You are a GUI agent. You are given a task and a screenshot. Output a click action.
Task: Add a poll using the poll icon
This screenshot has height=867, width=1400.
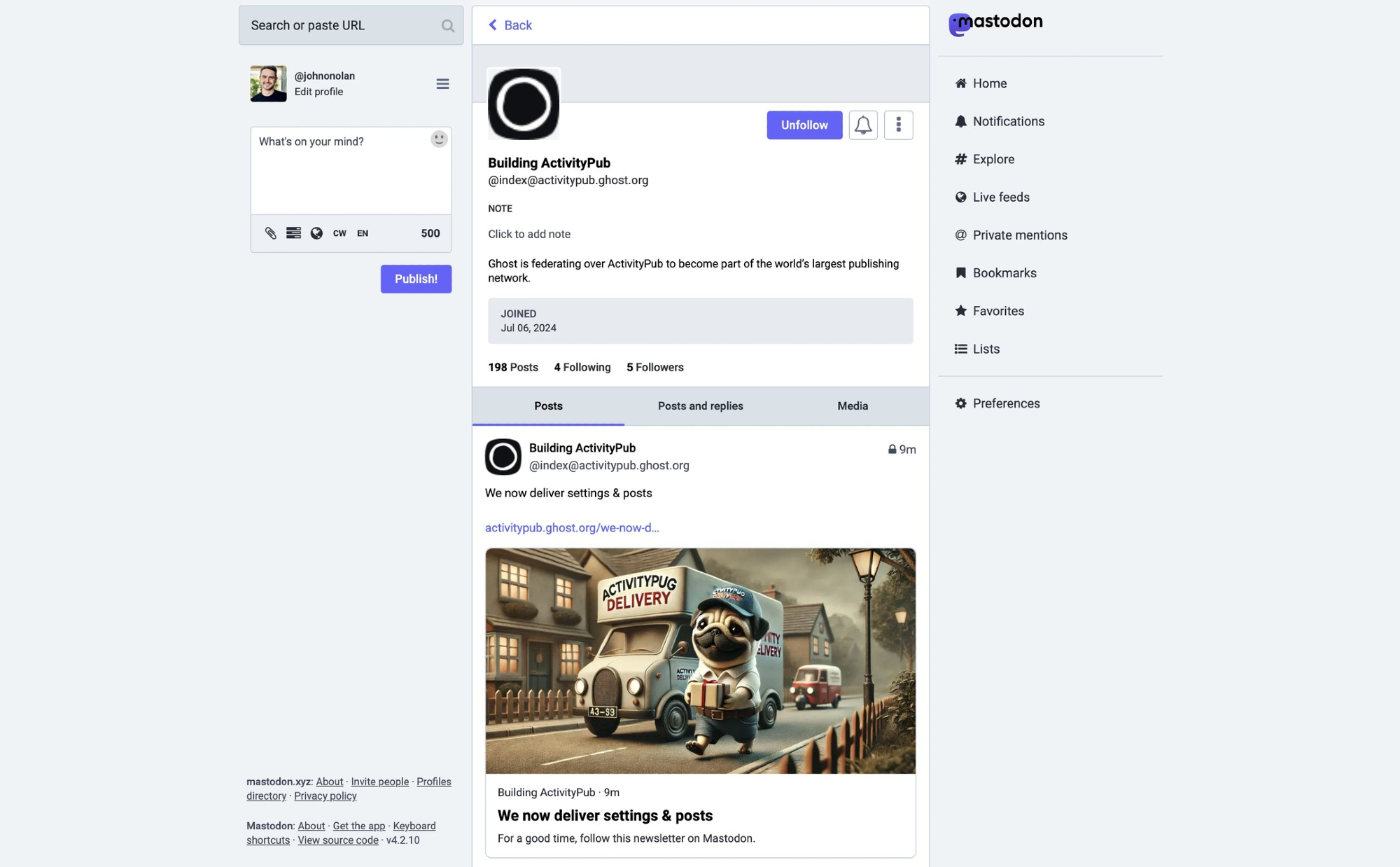pyautogui.click(x=293, y=233)
